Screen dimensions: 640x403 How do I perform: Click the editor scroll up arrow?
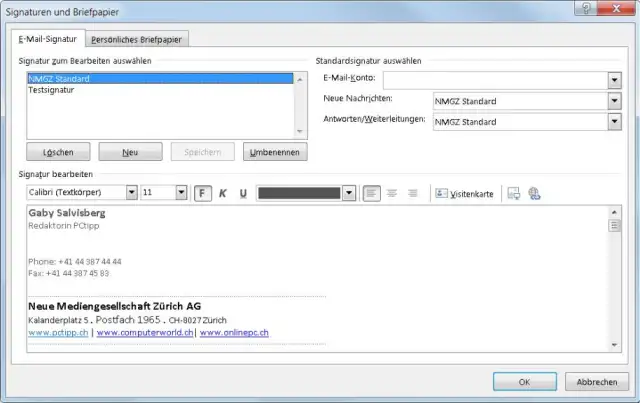click(614, 212)
